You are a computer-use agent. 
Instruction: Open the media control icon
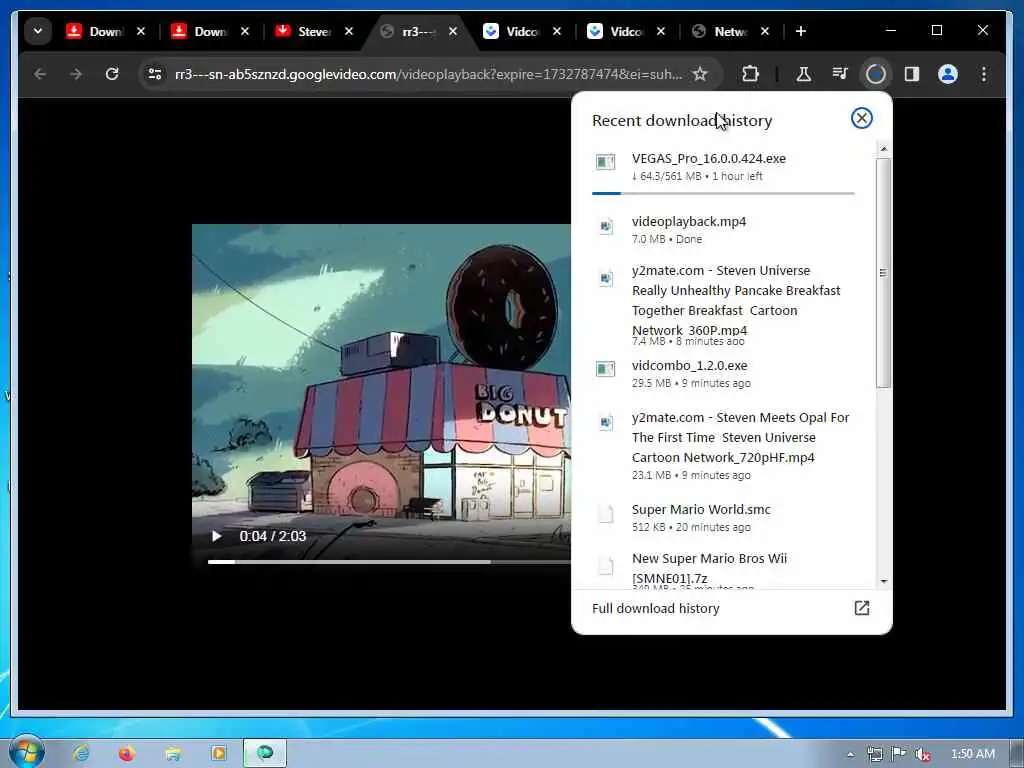[x=840, y=74]
